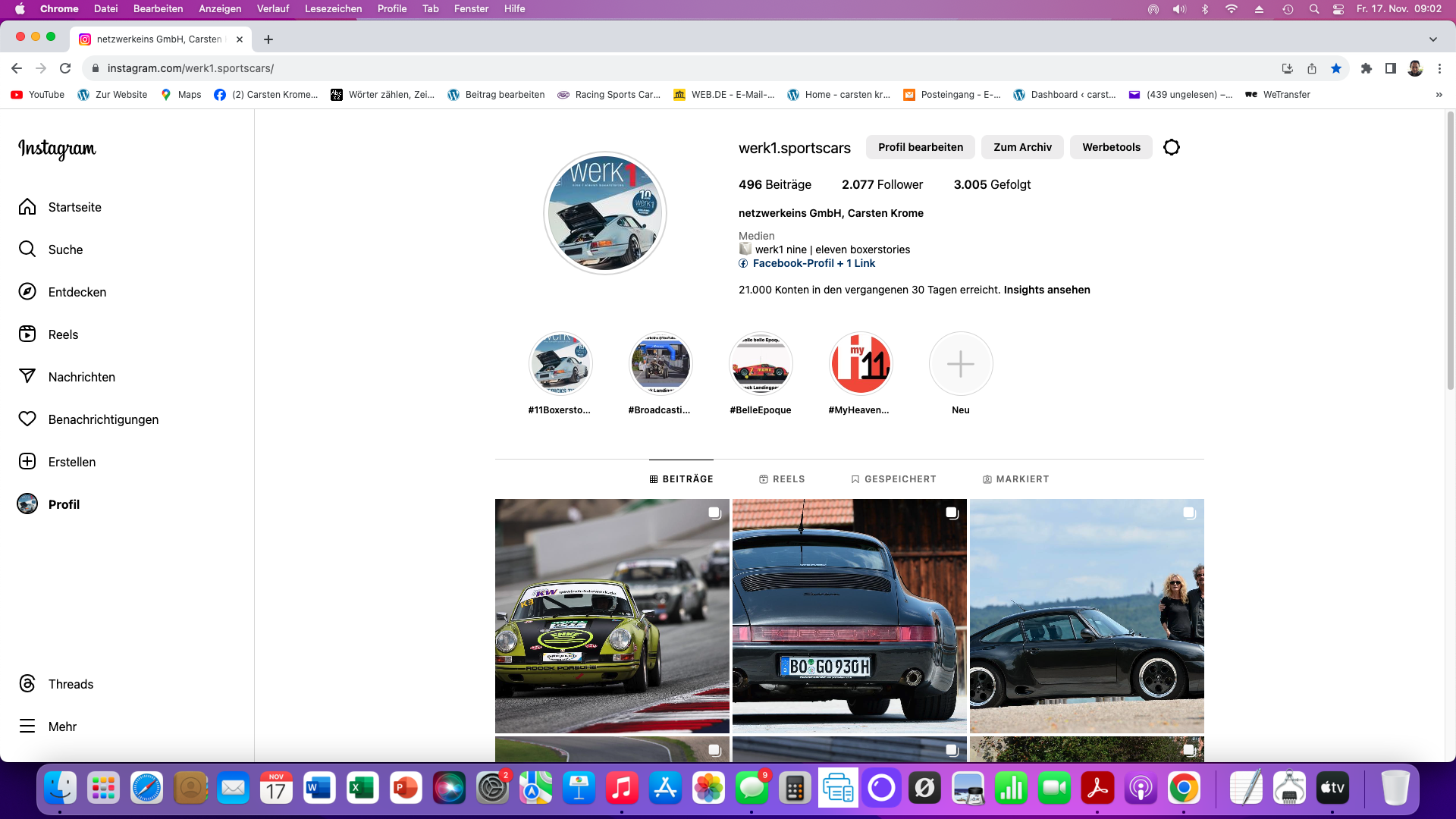Click first racing car post thumbnail
This screenshot has height=819, width=1456.
[x=612, y=615]
